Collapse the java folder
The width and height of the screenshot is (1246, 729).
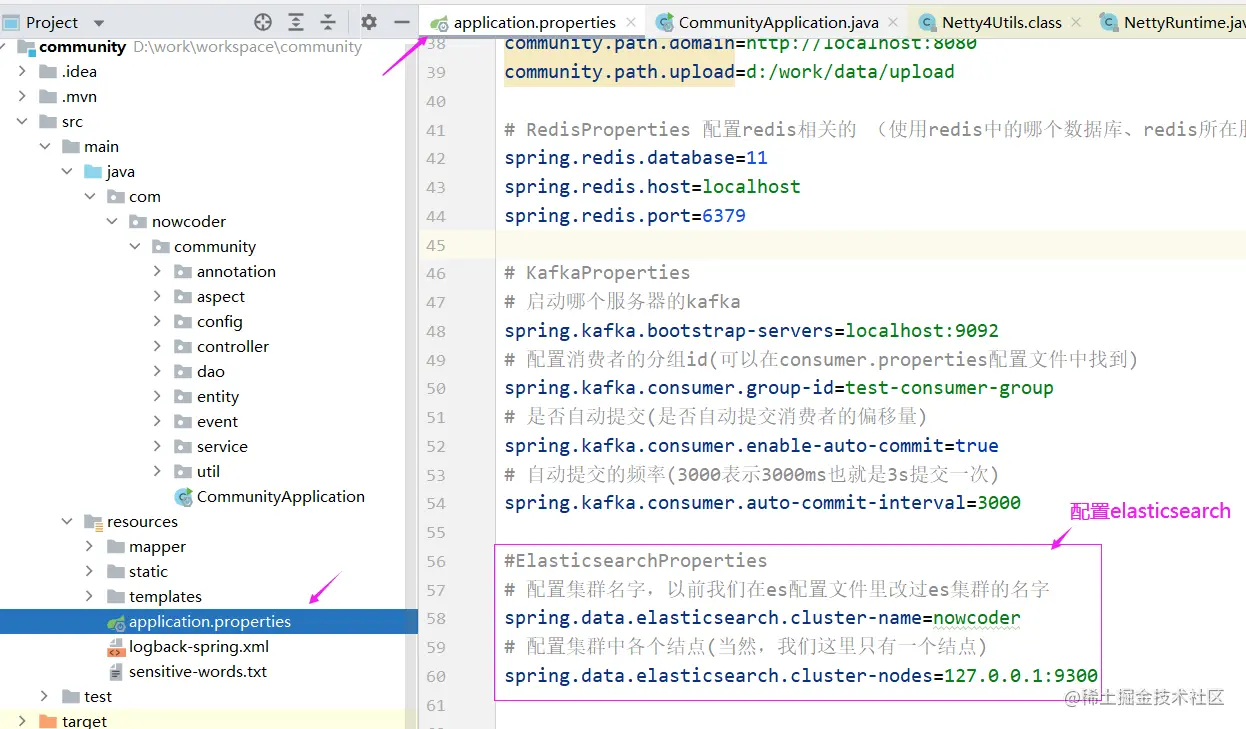[67, 172]
